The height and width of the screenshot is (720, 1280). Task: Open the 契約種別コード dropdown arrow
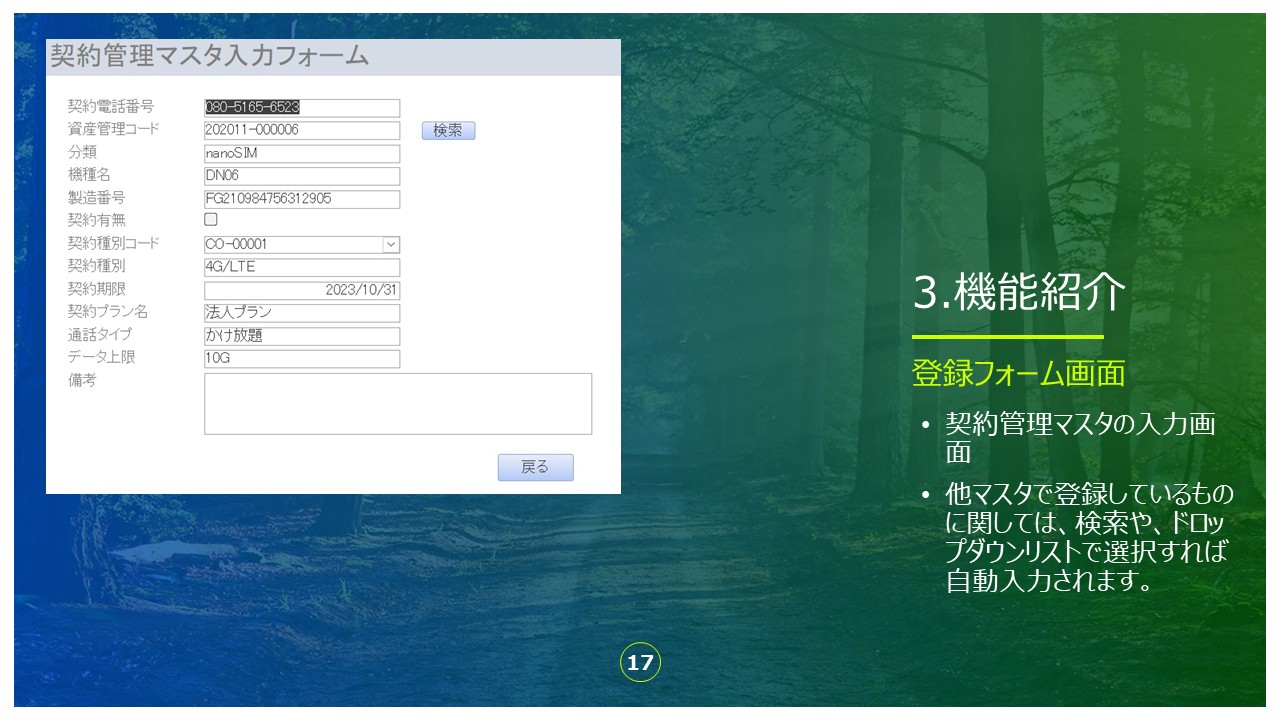[390, 244]
